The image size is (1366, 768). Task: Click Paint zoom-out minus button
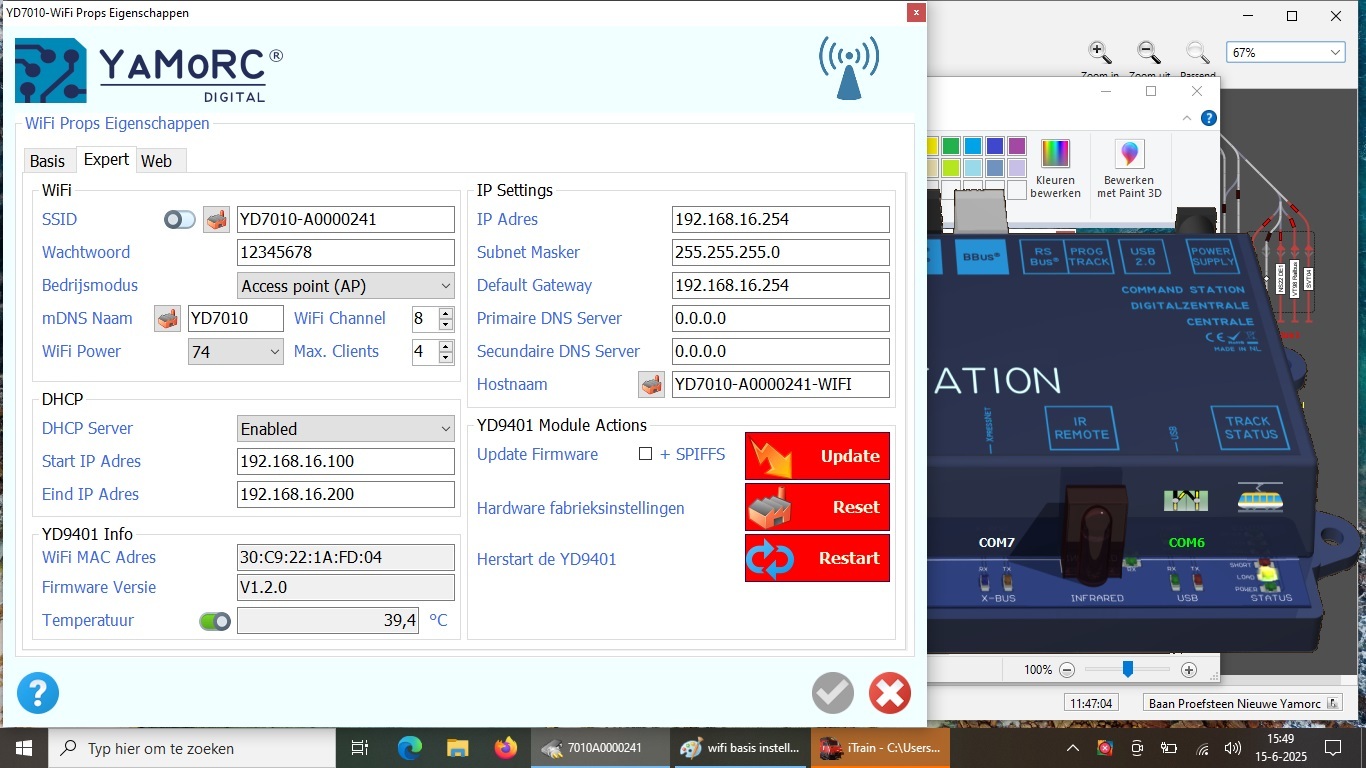tap(1067, 670)
